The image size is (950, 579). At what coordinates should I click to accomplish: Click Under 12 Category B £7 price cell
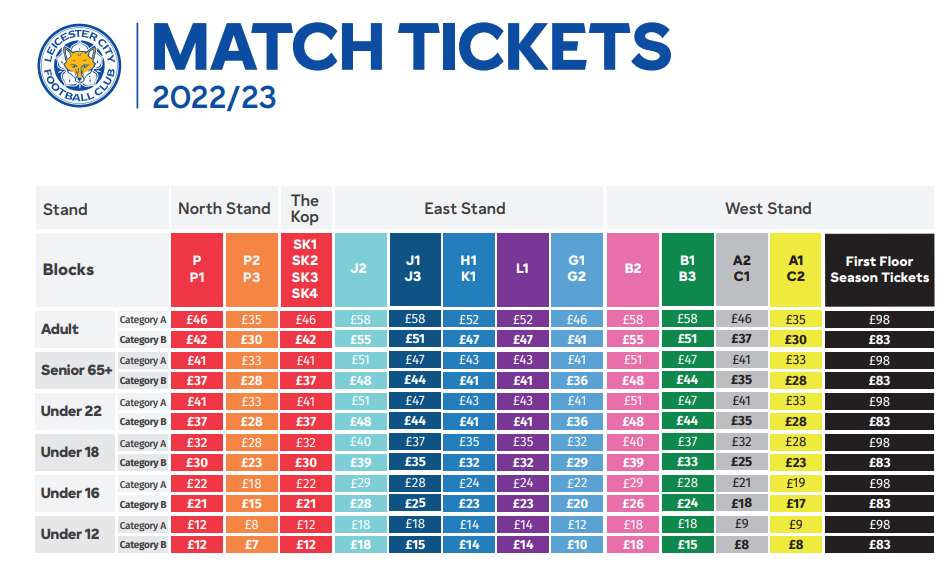coord(251,544)
